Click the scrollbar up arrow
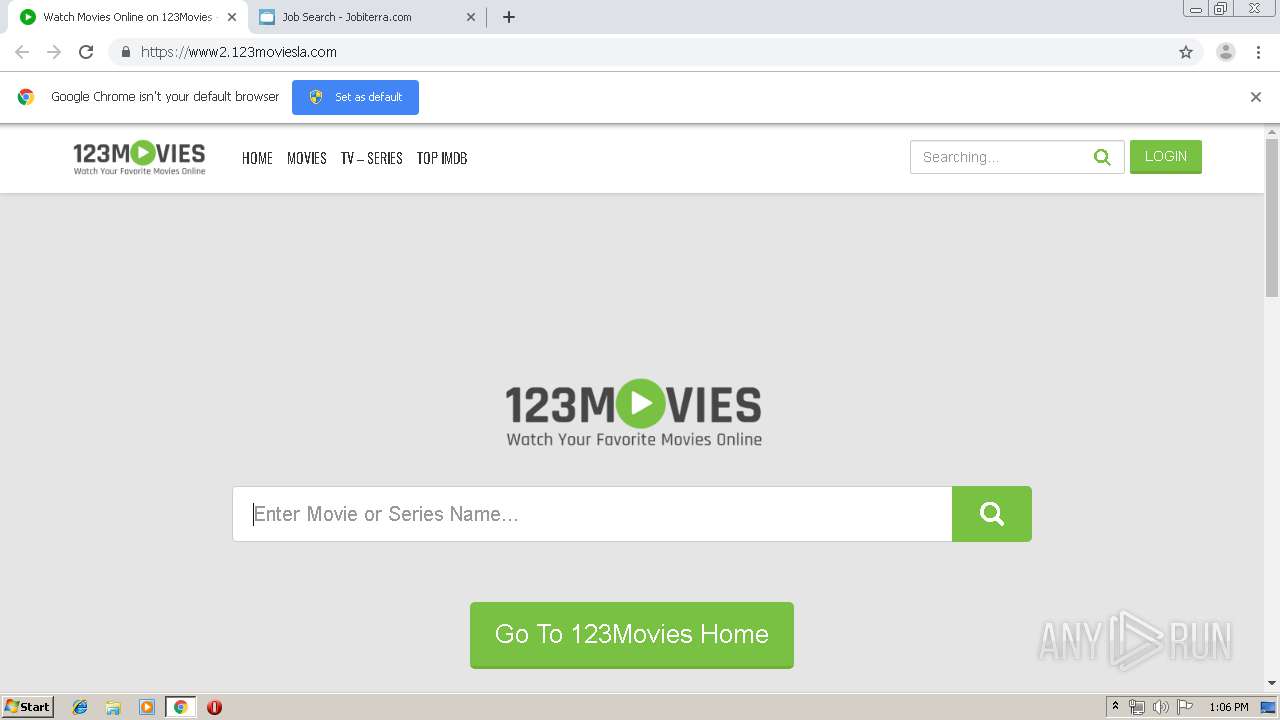Image resolution: width=1280 pixels, height=720 pixels. tap(1272, 131)
